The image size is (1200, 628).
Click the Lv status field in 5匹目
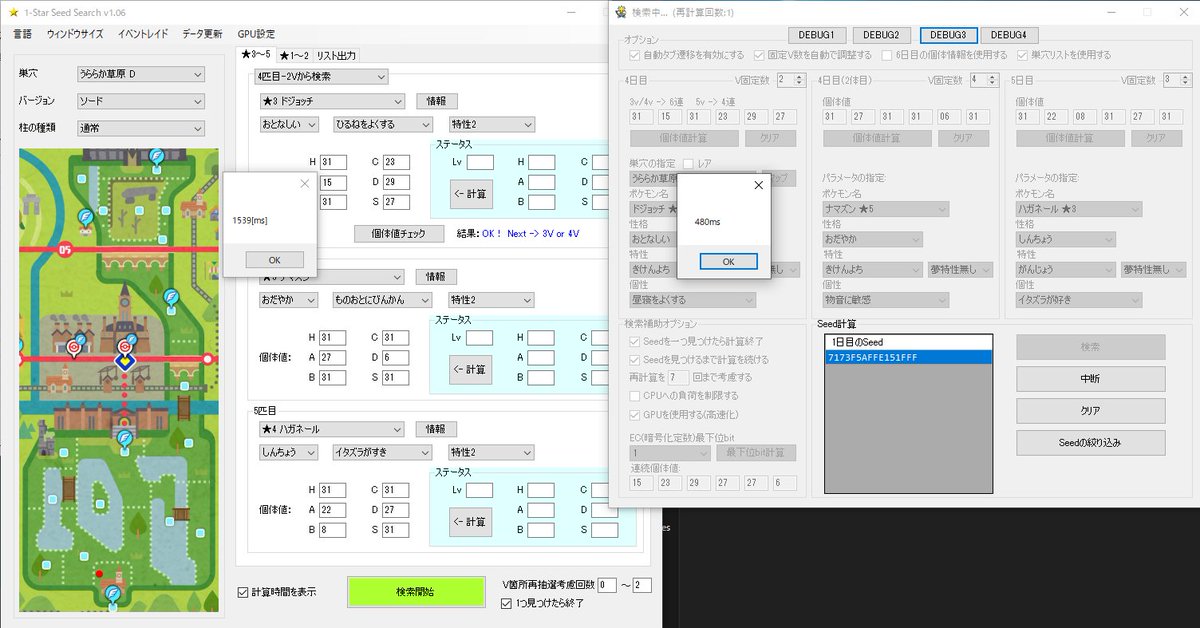[479, 491]
